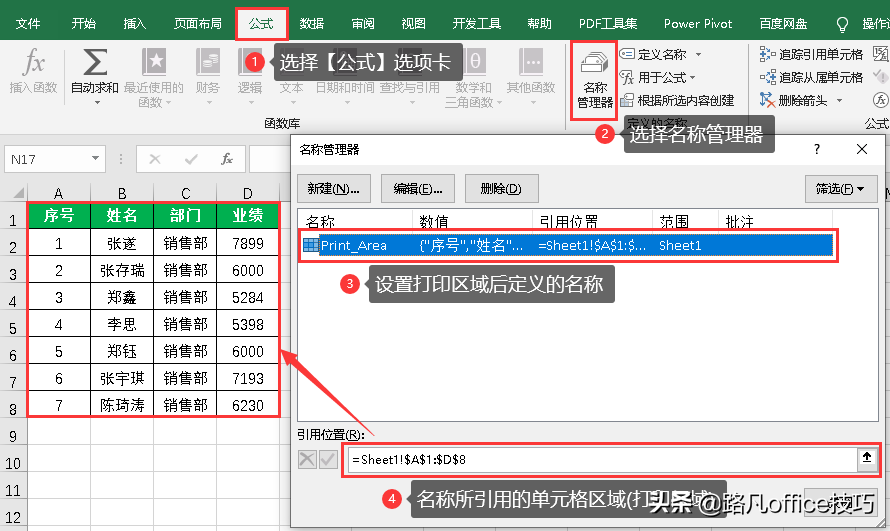Click the select-all corner triangle of sheet
890x531 pixels.
[x=18, y=192]
